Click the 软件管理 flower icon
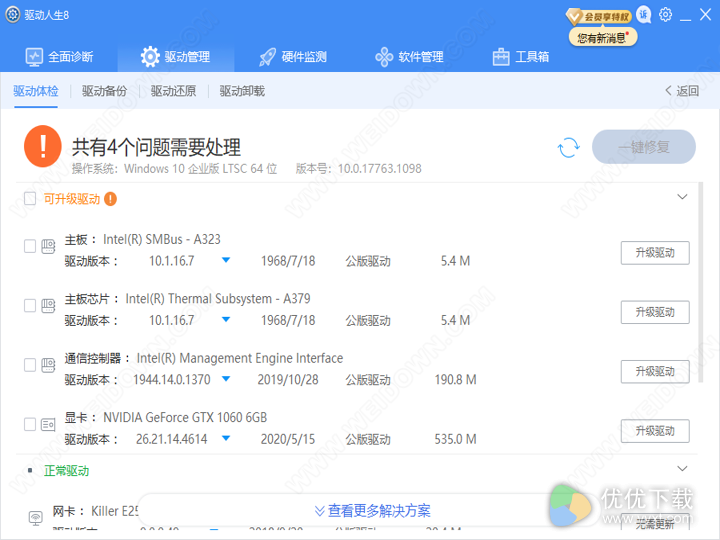Image resolution: width=720 pixels, height=540 pixels. pos(384,57)
